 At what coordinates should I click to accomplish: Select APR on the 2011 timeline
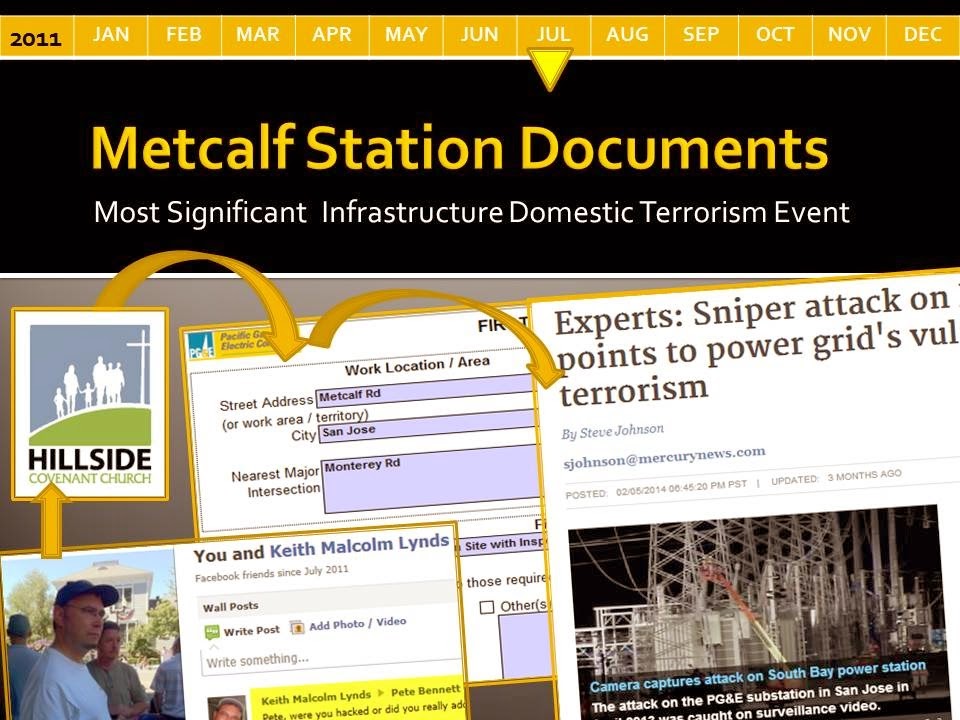[332, 35]
